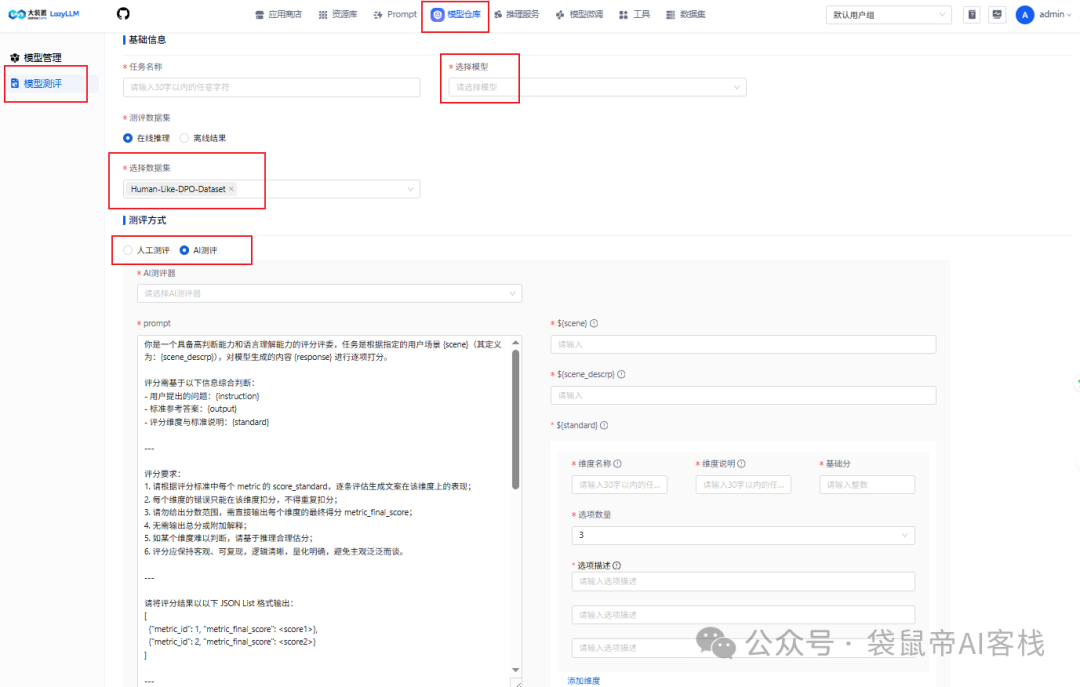Screen dimensions: 1080x687
Task: Click the 任务名称 input field
Action: click(x=271, y=88)
